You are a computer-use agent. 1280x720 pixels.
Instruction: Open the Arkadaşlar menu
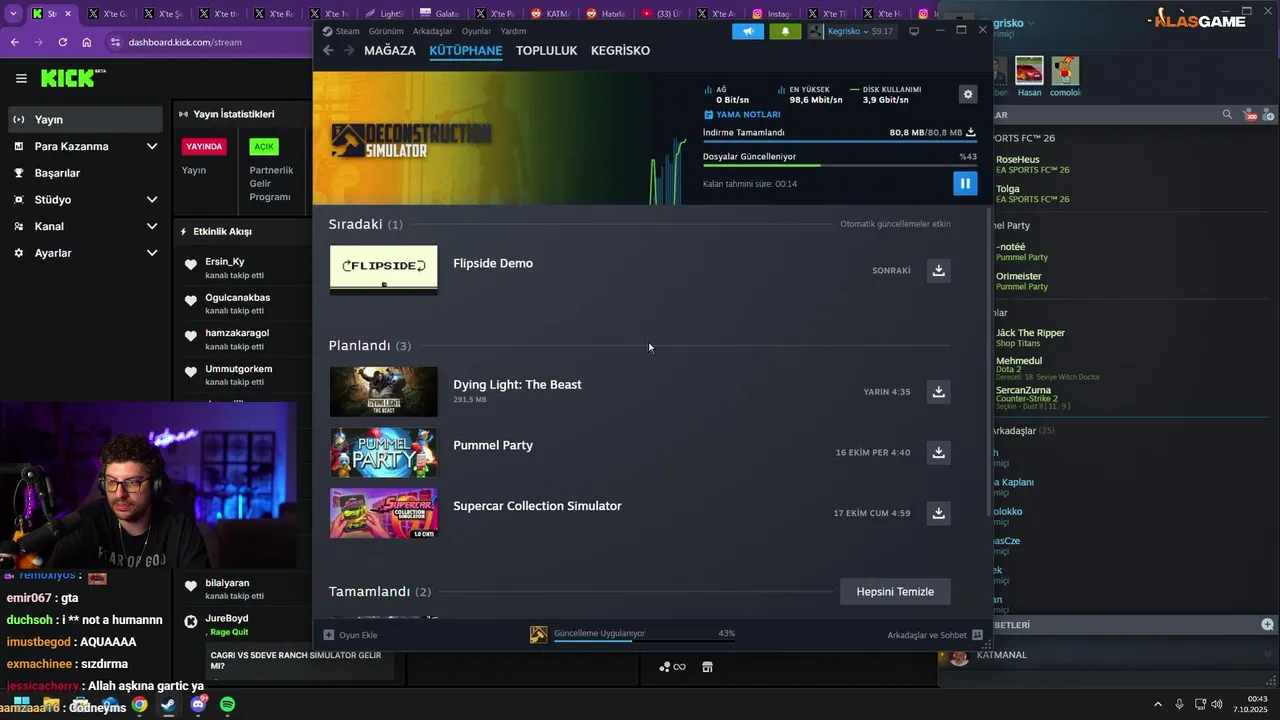pyautogui.click(x=432, y=31)
